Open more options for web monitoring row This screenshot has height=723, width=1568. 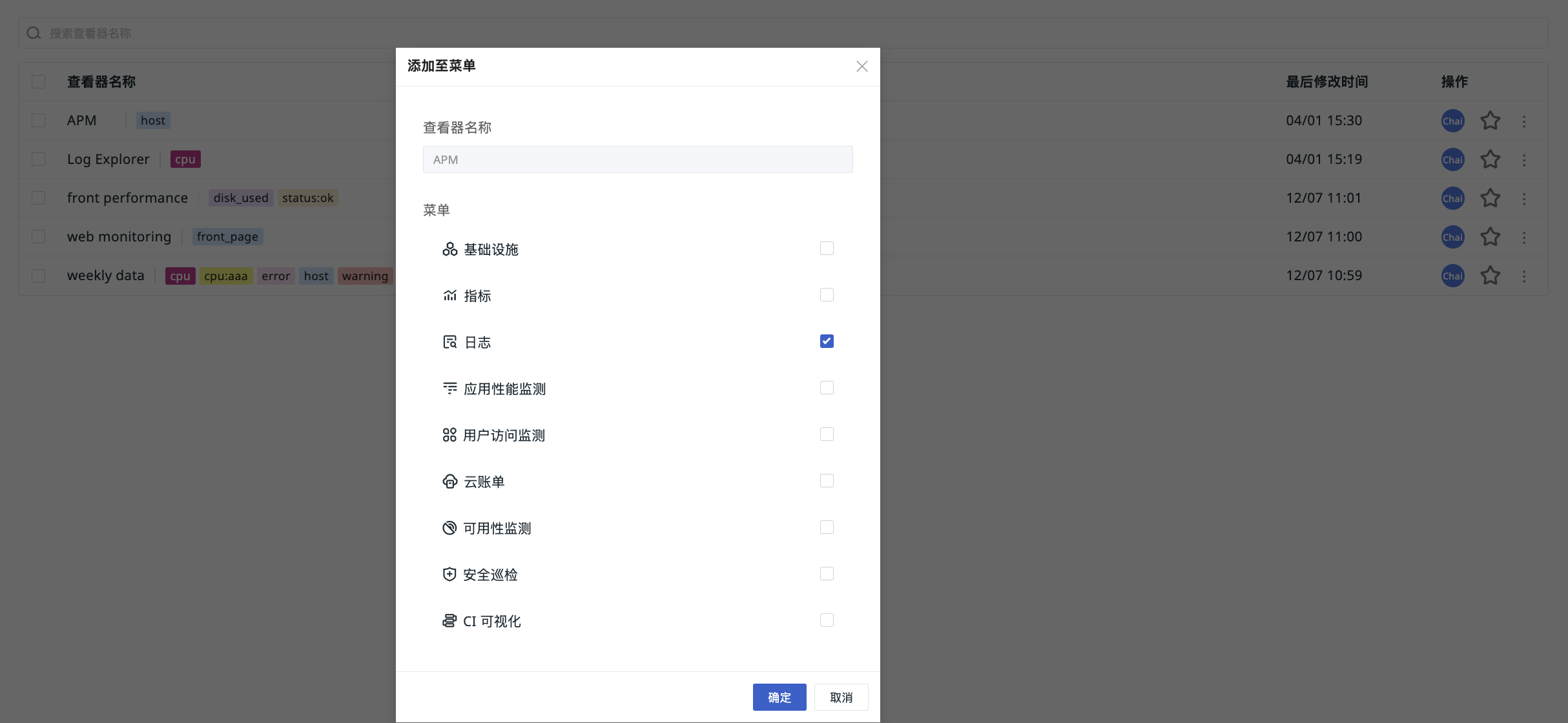click(x=1524, y=238)
